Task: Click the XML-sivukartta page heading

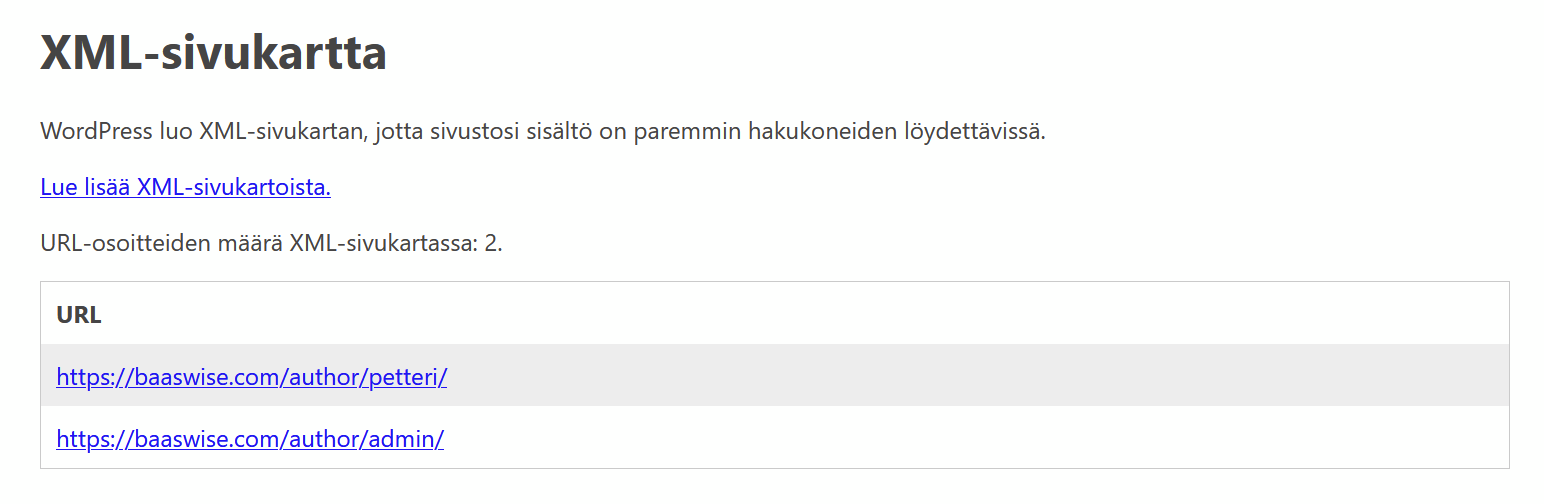Action: (213, 53)
